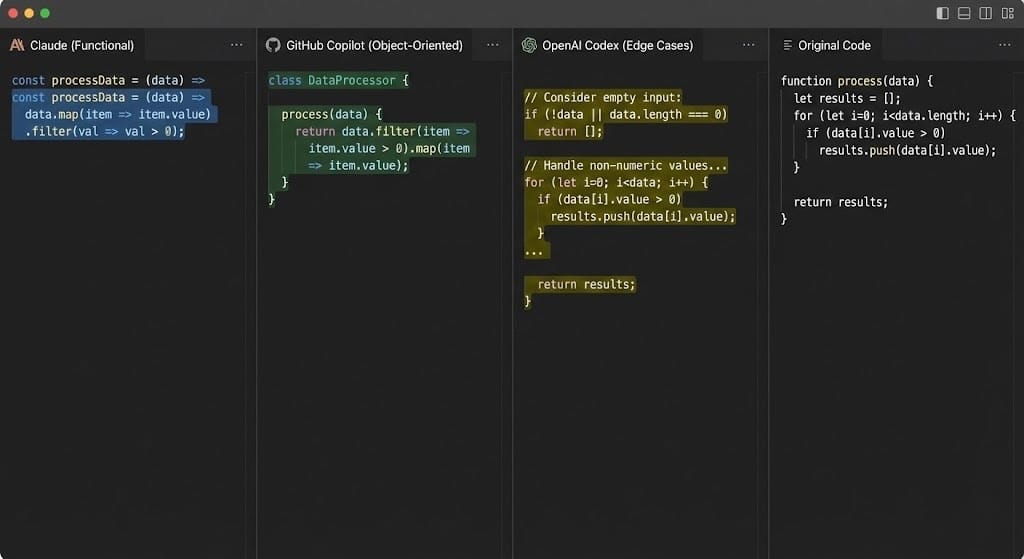Click the GitHub Copilot octocat tab icon
The height and width of the screenshot is (559, 1024).
tap(273, 45)
